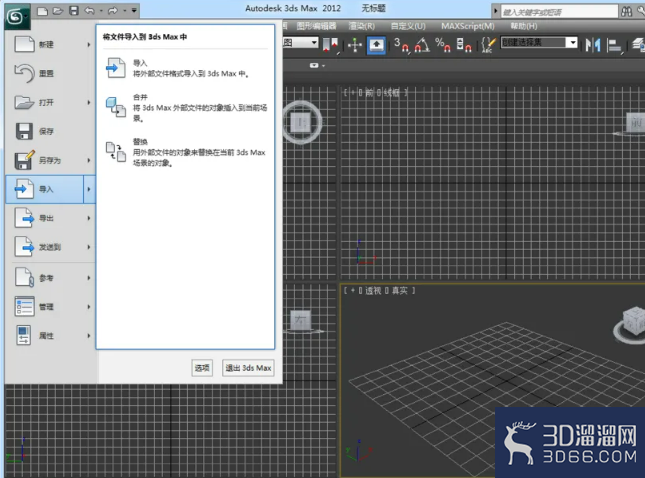This screenshot has width=645, height=478.
Task: Toggle the keyboard shortcut override icon
Action: pyautogui.click(x=376, y=45)
